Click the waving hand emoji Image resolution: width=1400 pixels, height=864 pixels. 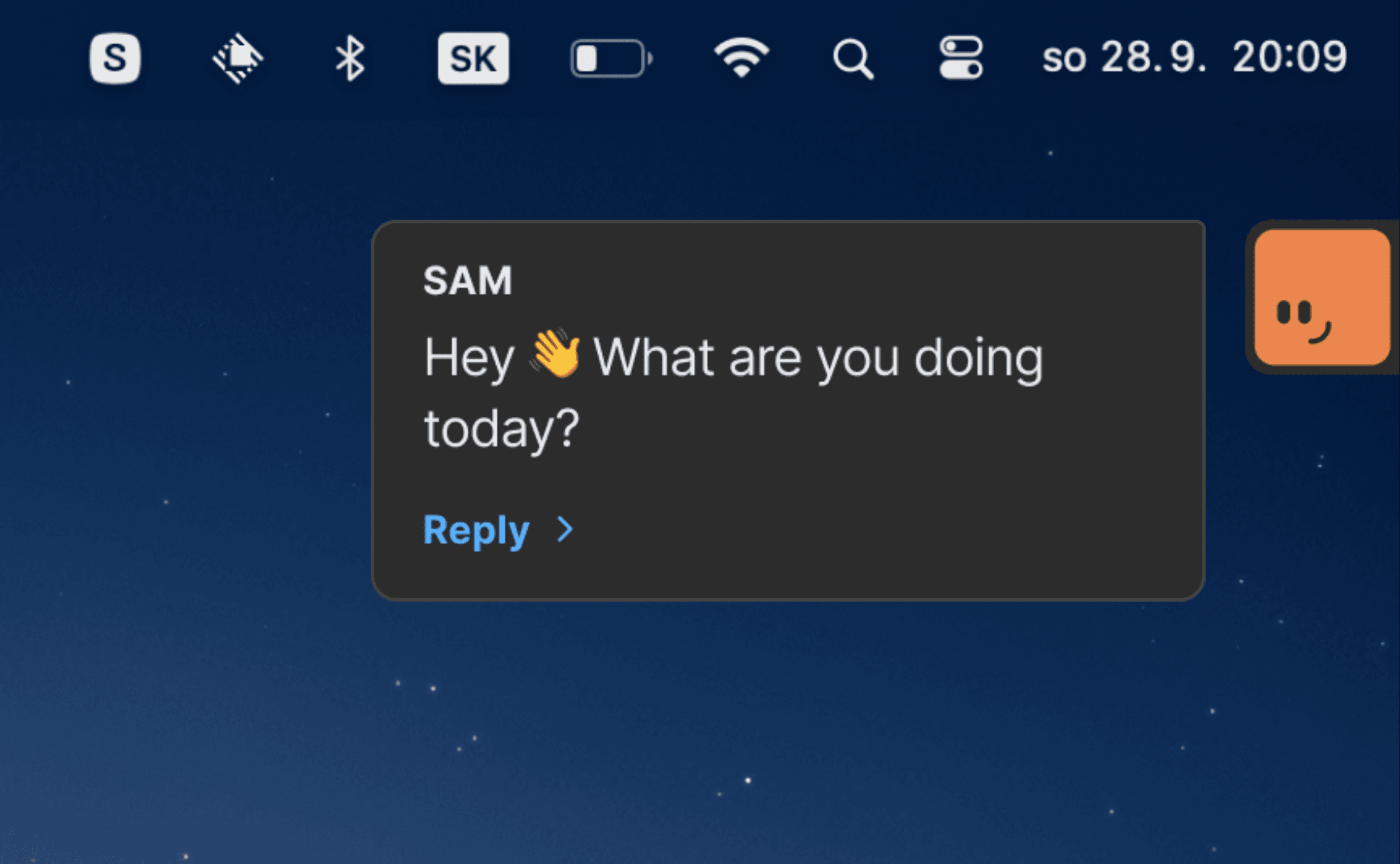(555, 354)
